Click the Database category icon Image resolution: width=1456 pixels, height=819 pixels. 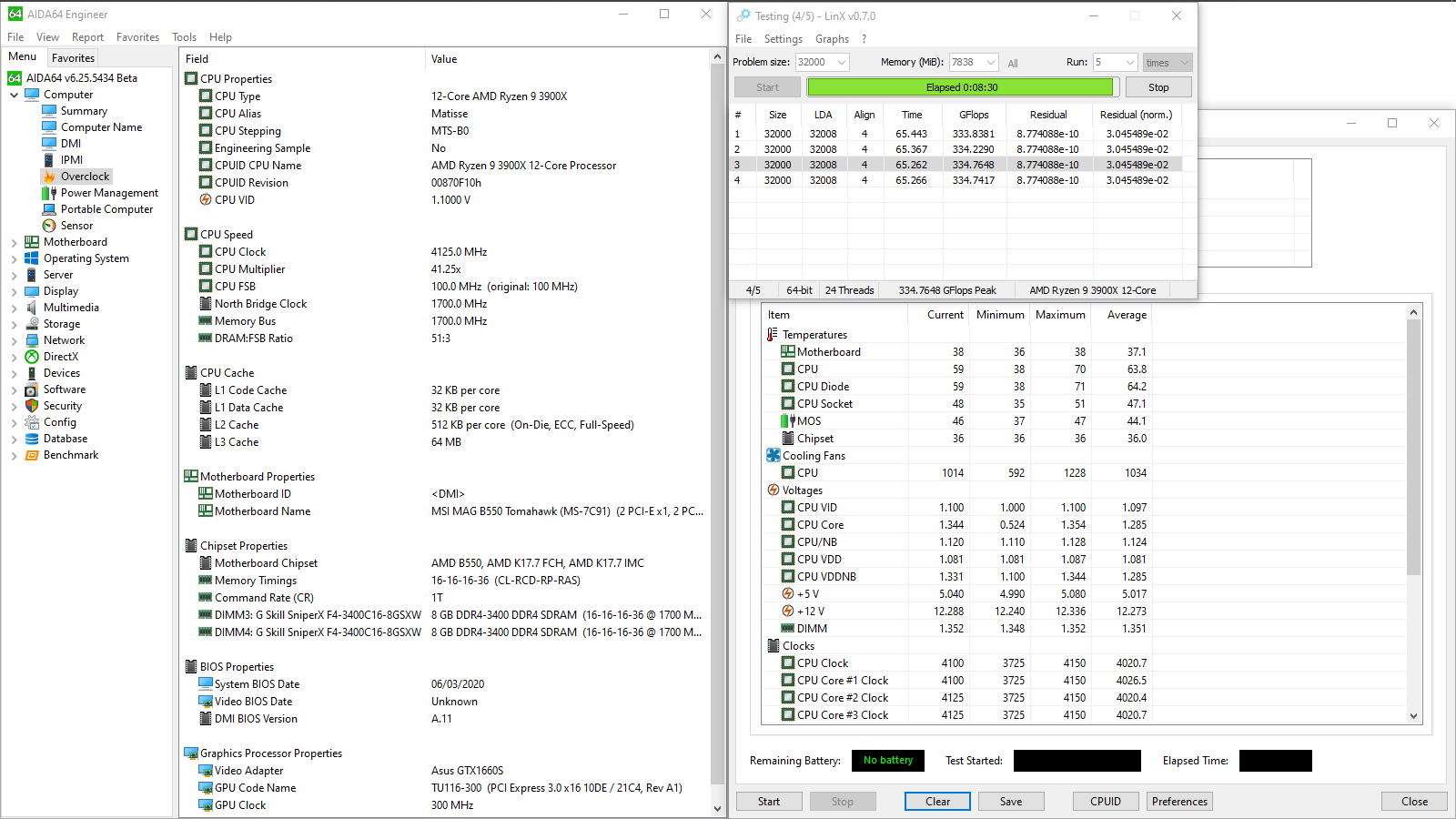(x=32, y=439)
